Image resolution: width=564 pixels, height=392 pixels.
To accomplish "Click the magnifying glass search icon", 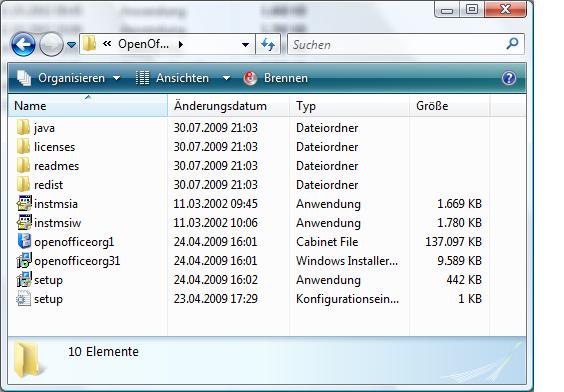I will (x=513, y=44).
